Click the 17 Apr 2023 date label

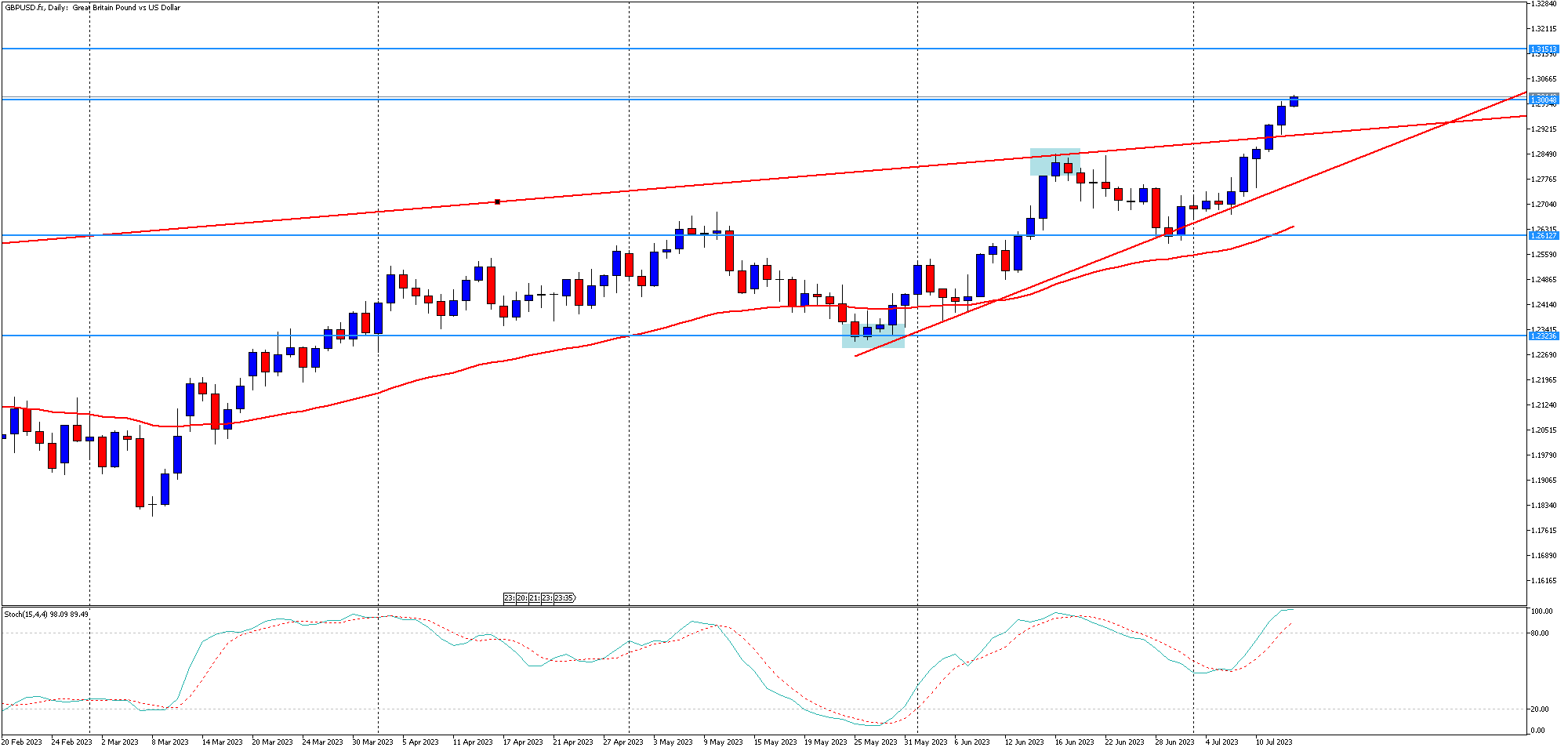tap(523, 742)
